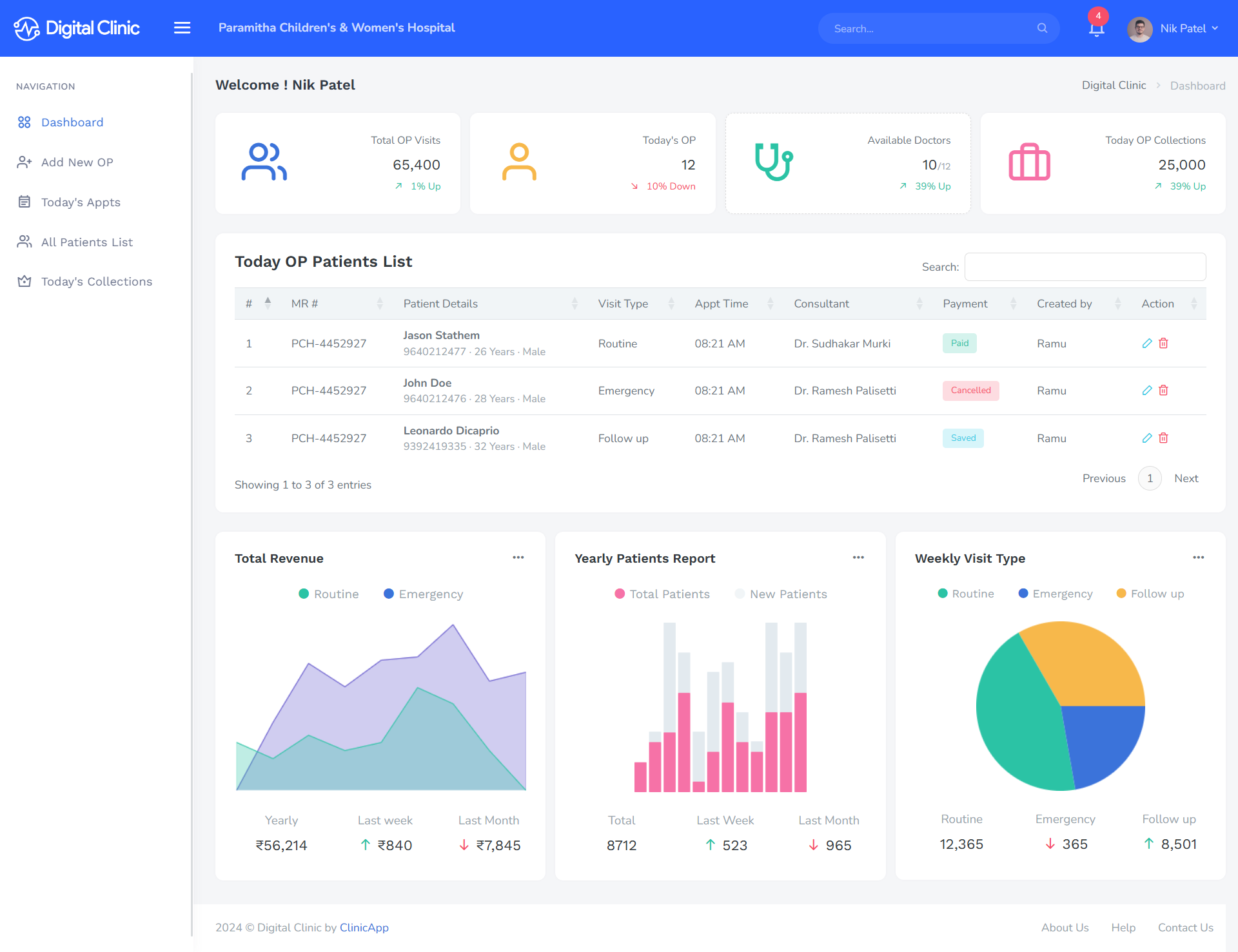This screenshot has height=952, width=1238.
Task: Delete Leonardo Dicaprio's entry via trash icon
Action: (1163, 438)
